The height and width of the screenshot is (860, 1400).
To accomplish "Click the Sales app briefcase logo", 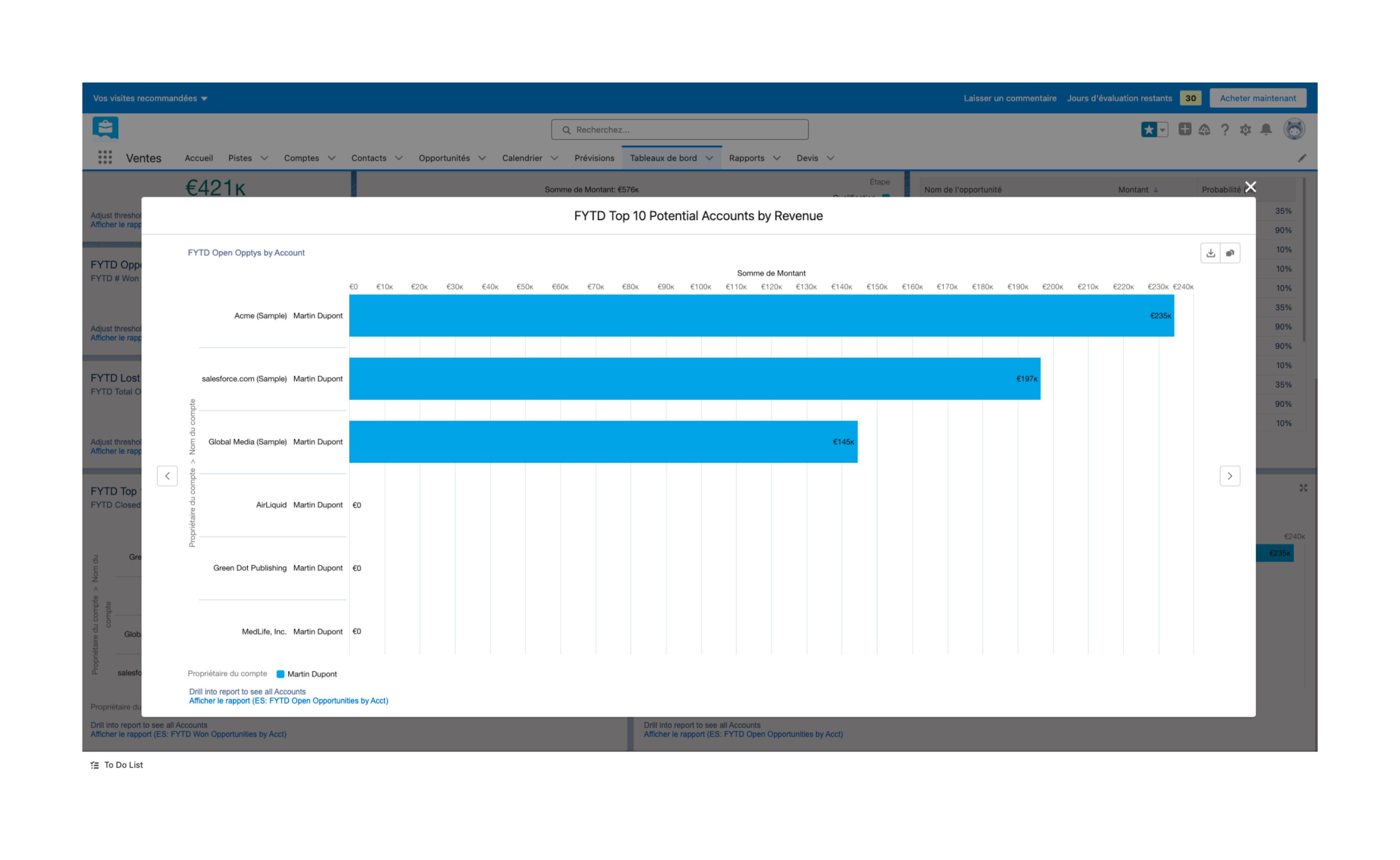I will pyautogui.click(x=105, y=129).
